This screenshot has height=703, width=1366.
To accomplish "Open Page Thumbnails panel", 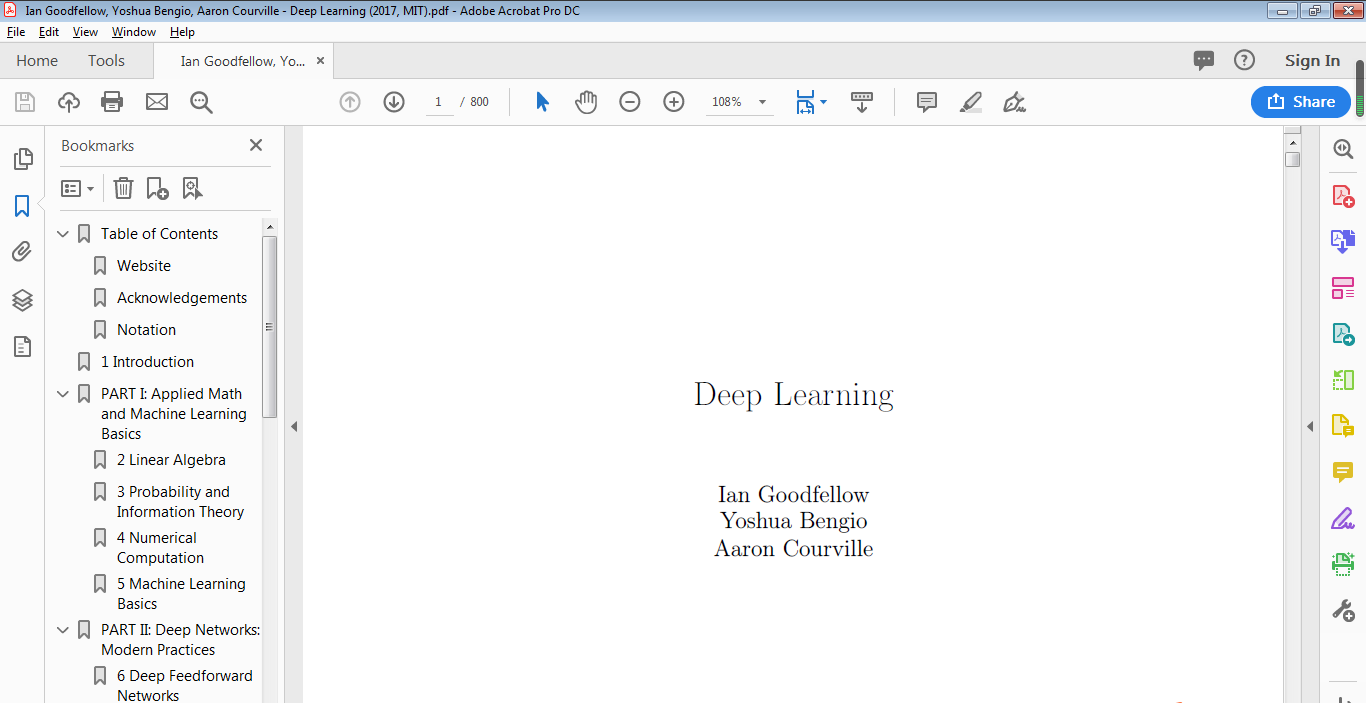I will [x=22, y=159].
